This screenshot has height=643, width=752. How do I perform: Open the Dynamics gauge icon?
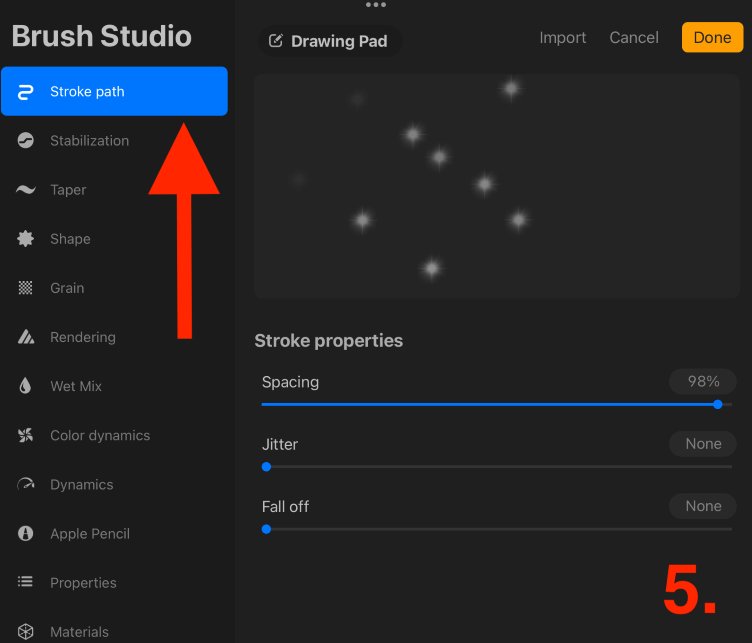(x=25, y=484)
